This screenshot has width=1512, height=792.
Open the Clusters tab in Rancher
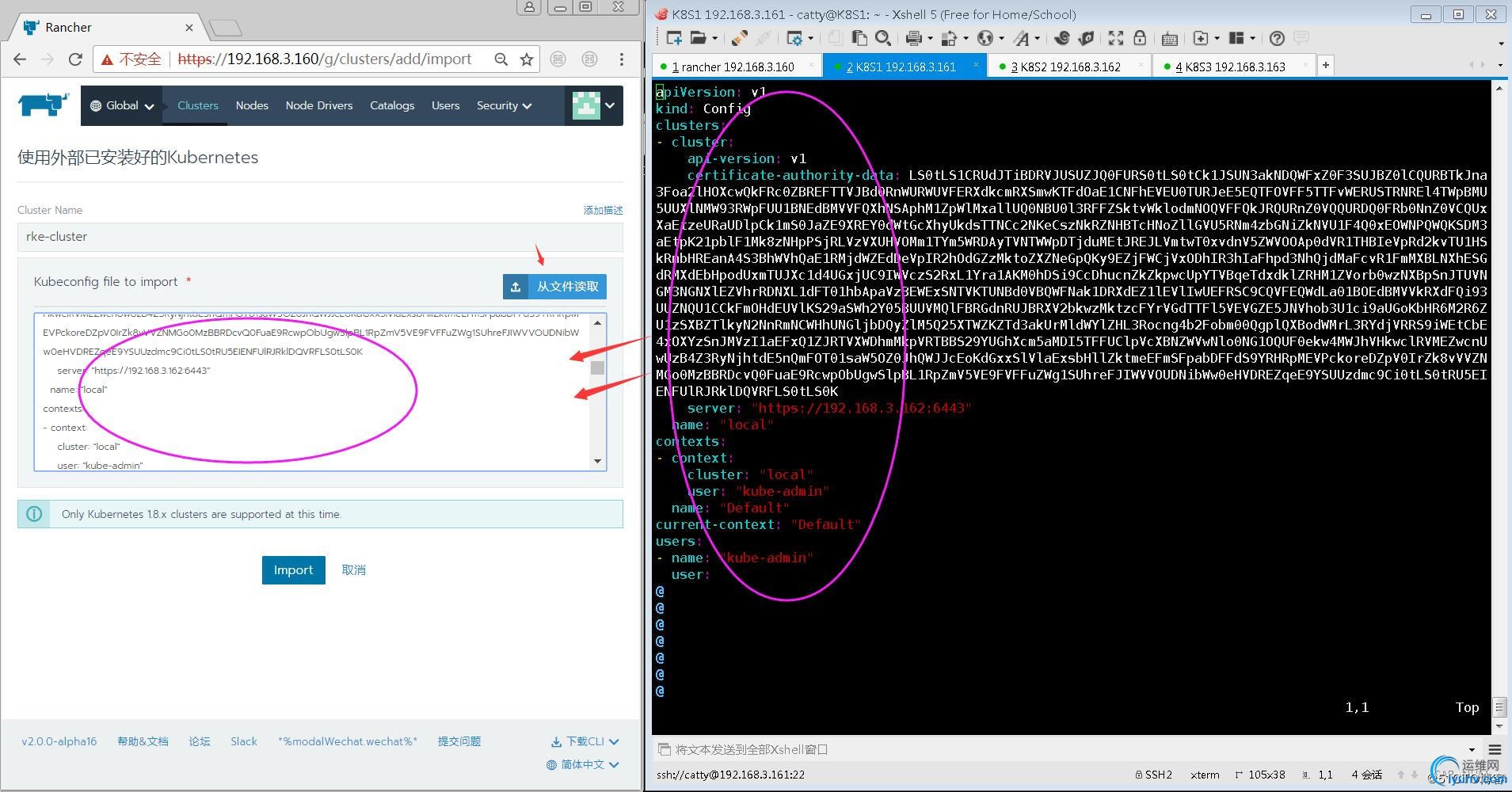point(197,105)
